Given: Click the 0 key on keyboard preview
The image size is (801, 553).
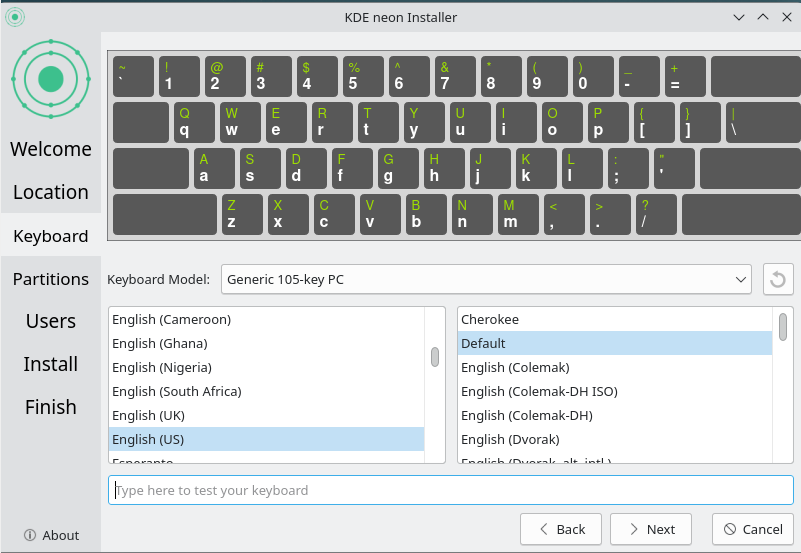Looking at the screenshot, I should click(x=593, y=77).
